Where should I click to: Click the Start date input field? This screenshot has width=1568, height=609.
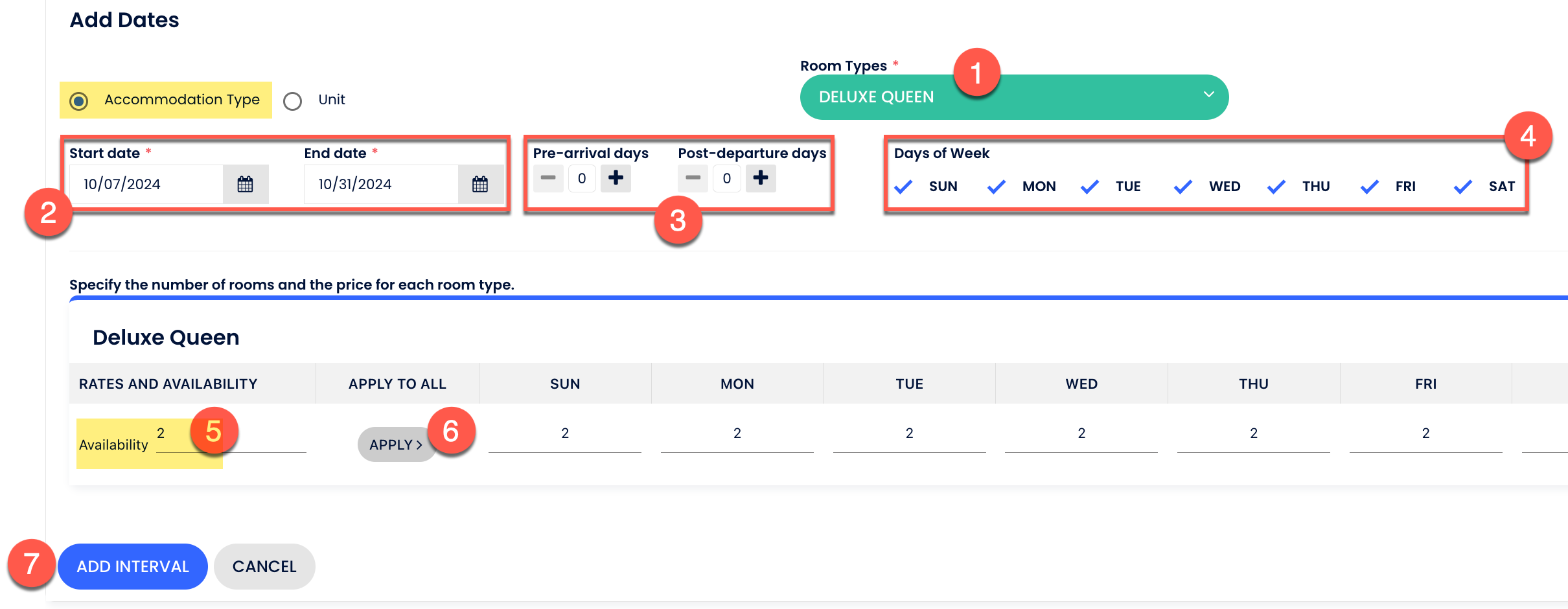(146, 185)
